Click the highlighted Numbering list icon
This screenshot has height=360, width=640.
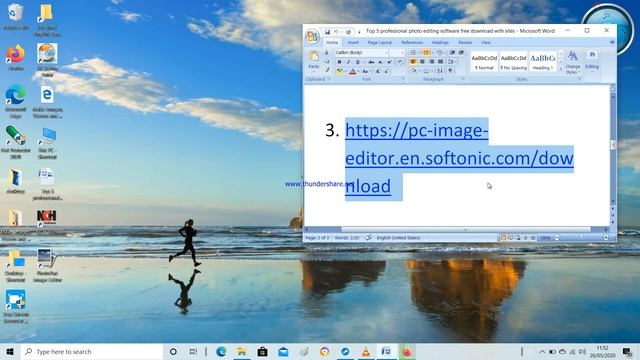pyautogui.click(x=426, y=52)
